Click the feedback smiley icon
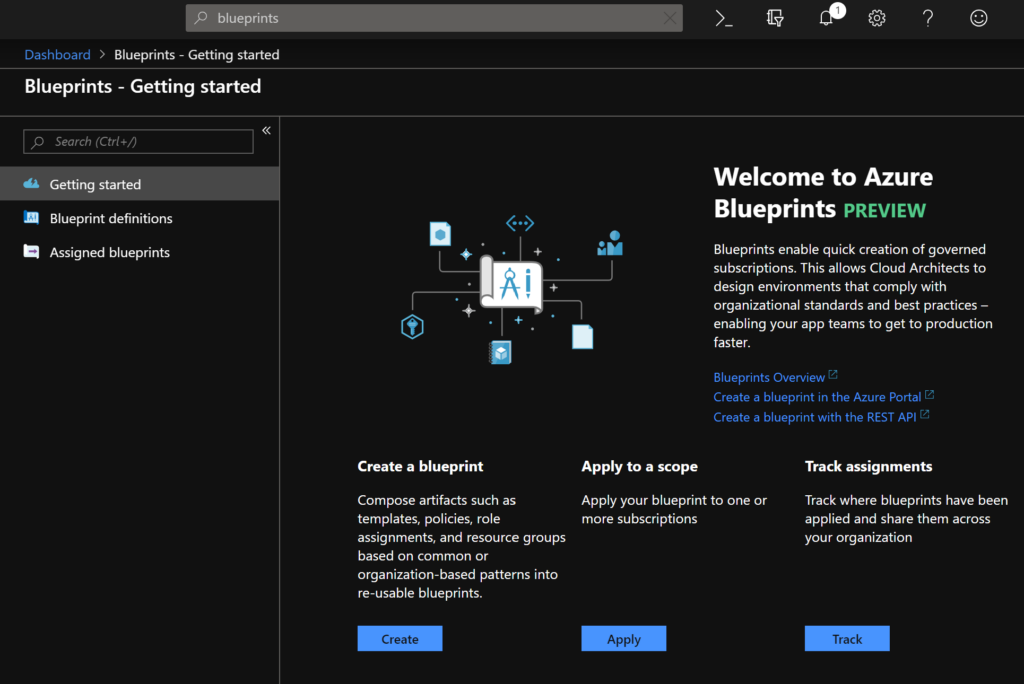The width and height of the screenshot is (1024, 684). [978, 18]
